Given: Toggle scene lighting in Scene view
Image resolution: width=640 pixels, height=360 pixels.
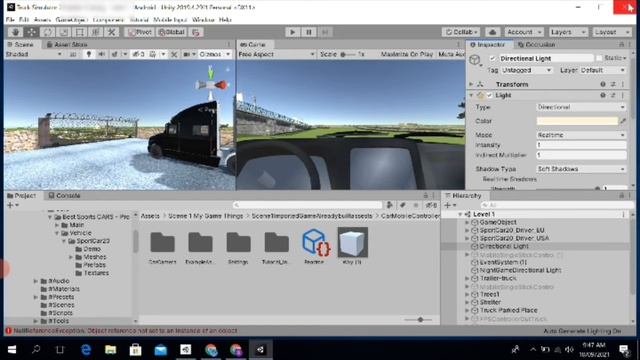Looking at the screenshot, I should coord(89,54).
